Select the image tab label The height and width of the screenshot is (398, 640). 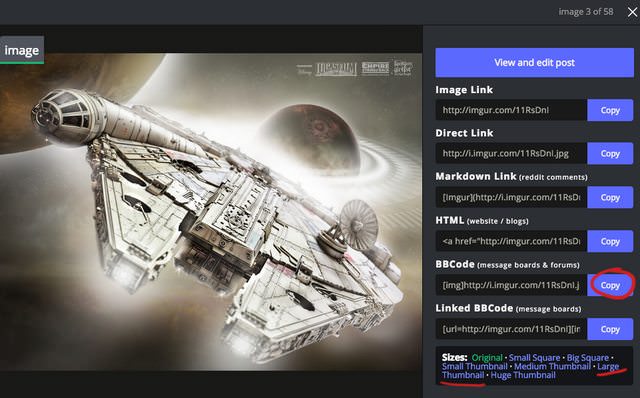point(22,50)
